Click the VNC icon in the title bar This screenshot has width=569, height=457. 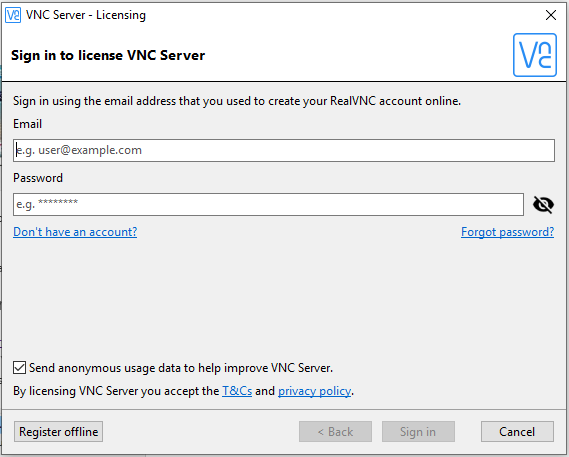[13, 15]
